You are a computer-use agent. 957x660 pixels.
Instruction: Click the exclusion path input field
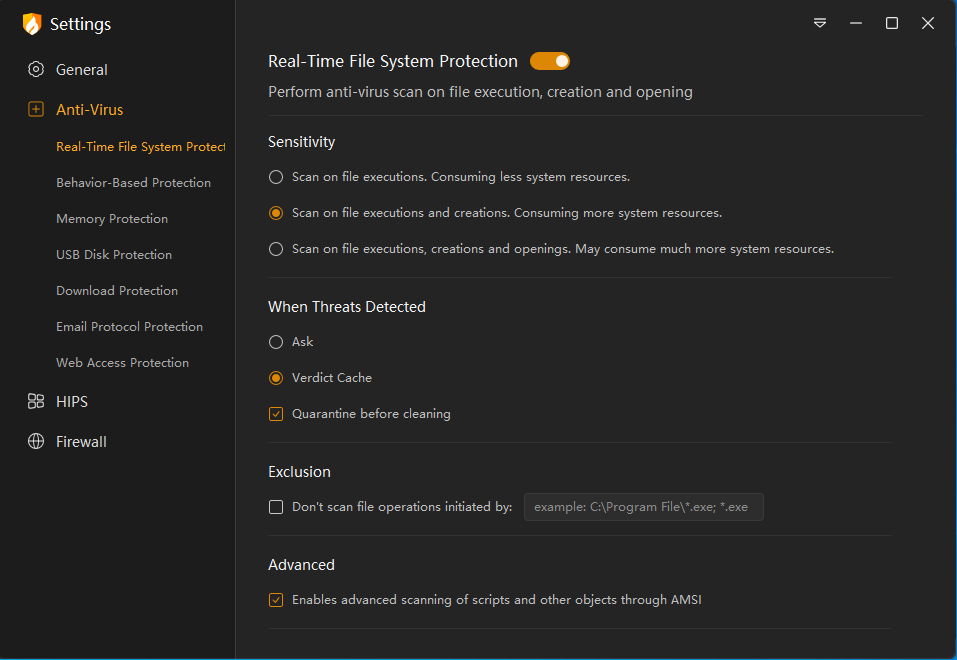[x=643, y=507]
